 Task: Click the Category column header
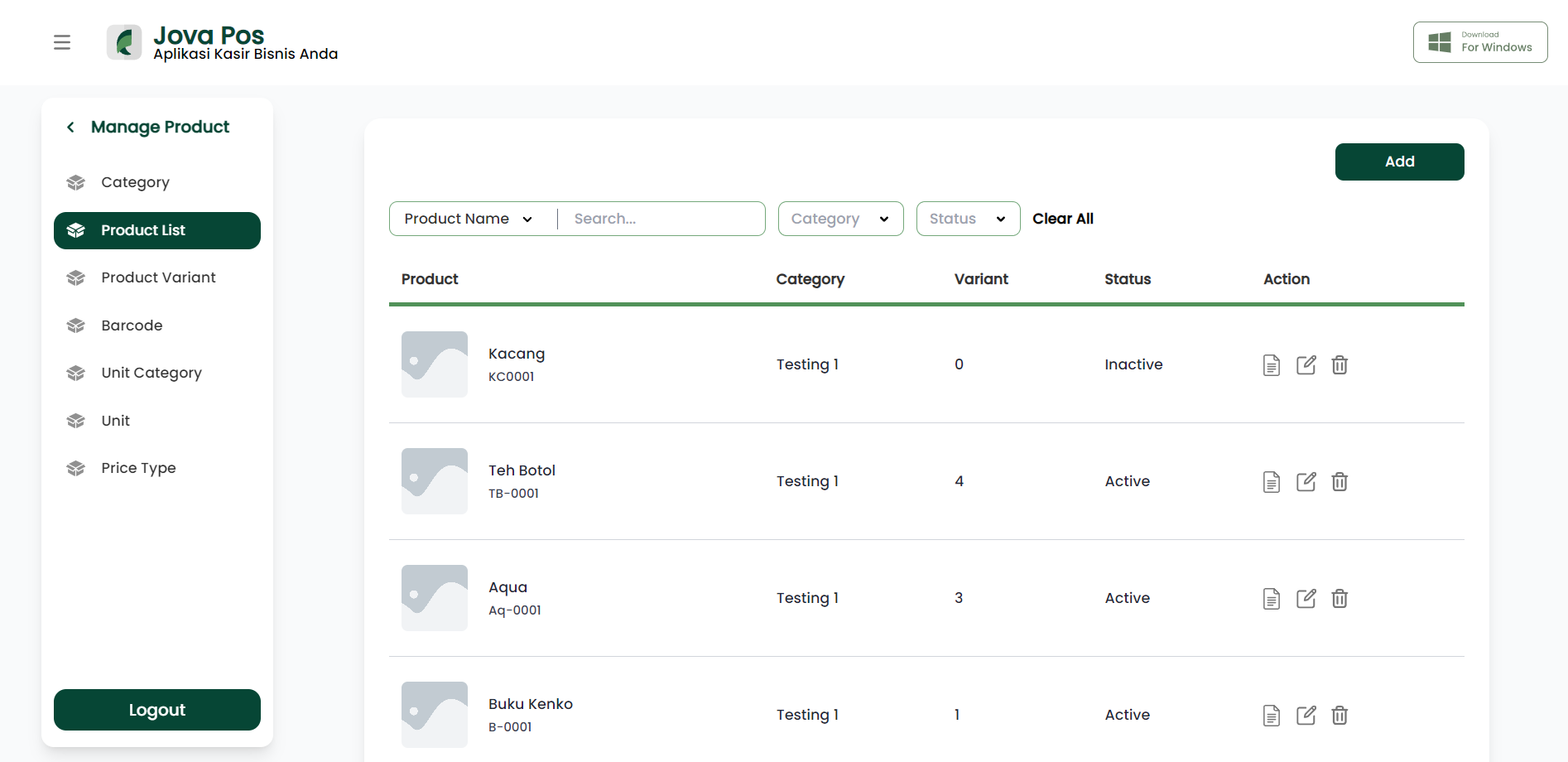tap(810, 280)
